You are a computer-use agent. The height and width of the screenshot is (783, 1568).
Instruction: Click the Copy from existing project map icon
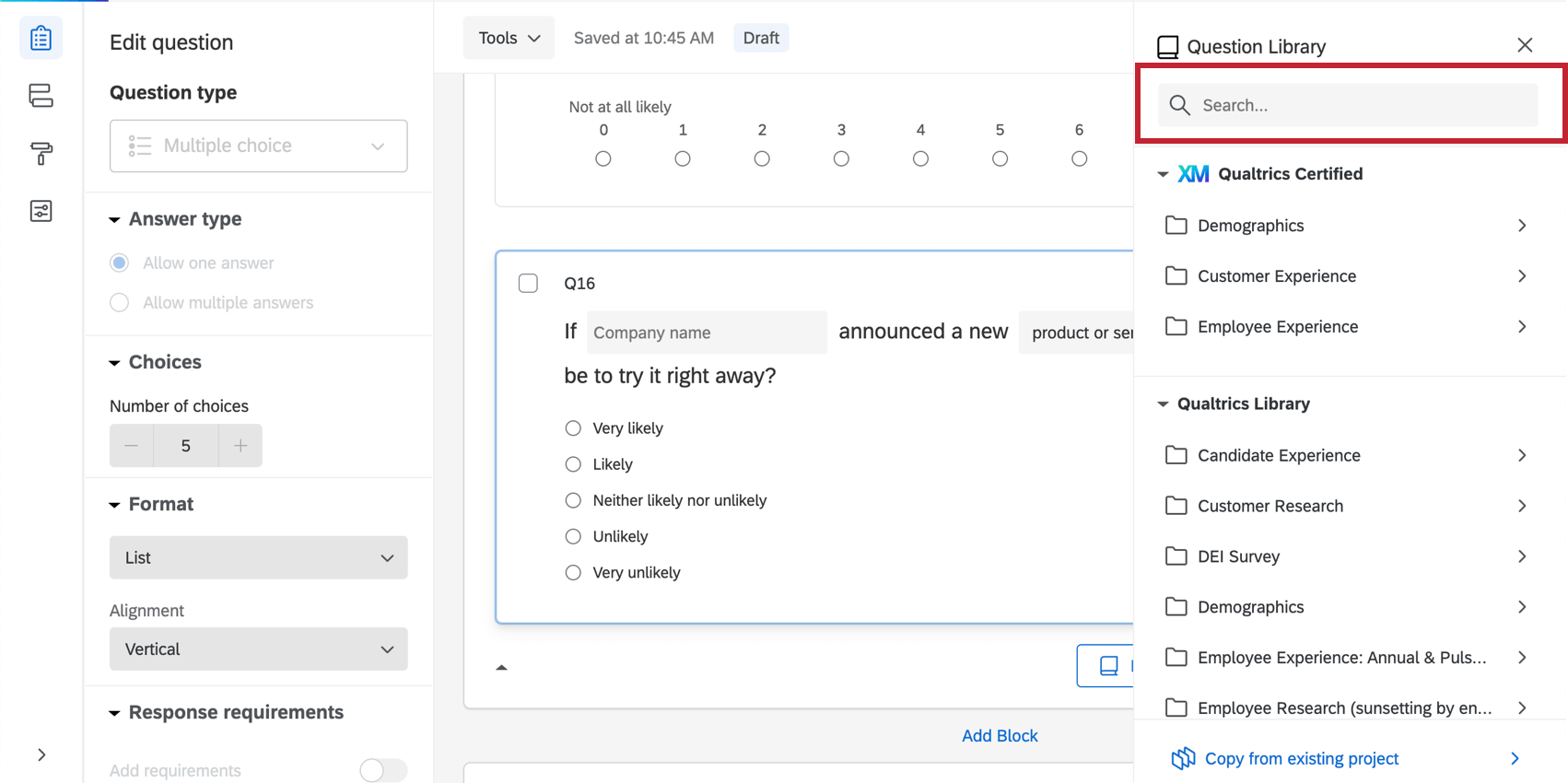coord(1182,758)
